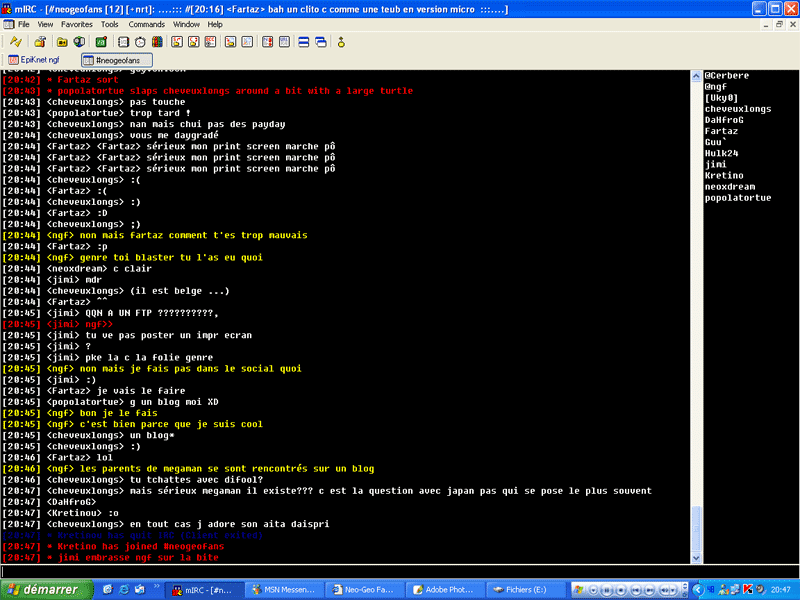This screenshot has width=800, height=600.
Task: Click the Connect lightning bolt toolbar icon
Action: click(16, 42)
